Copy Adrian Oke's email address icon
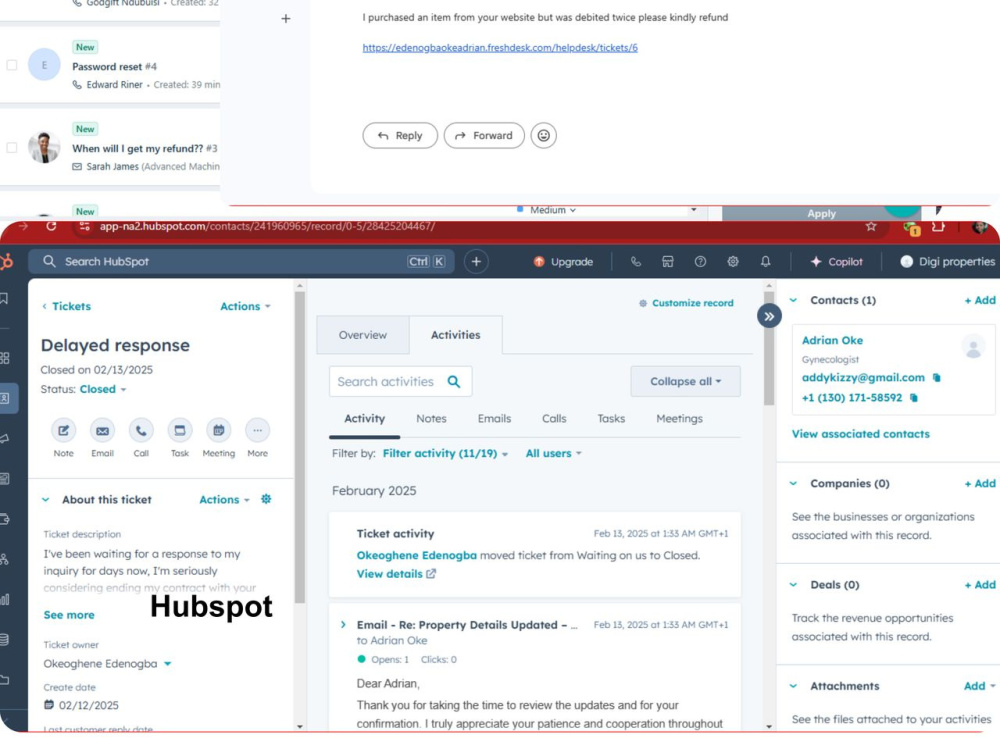The height and width of the screenshot is (749, 1000). (x=936, y=378)
